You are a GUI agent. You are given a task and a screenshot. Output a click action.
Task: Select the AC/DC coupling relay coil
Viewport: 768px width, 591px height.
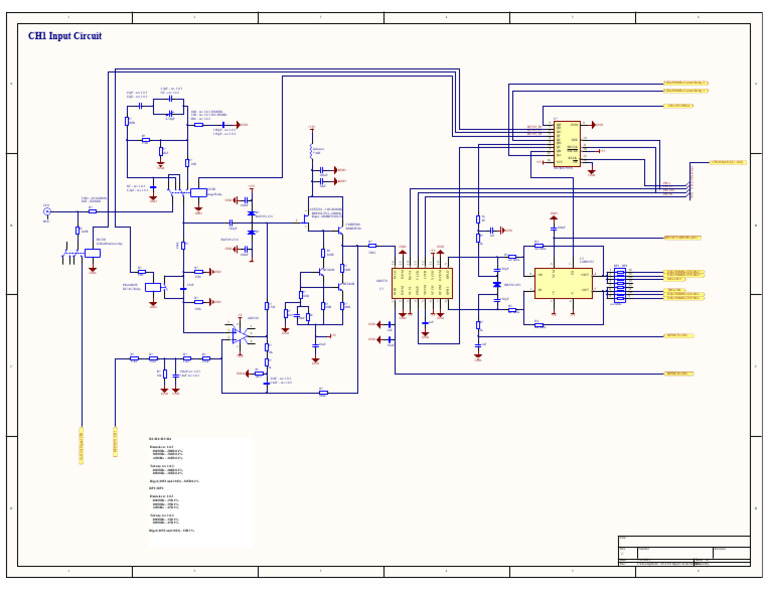[153, 287]
